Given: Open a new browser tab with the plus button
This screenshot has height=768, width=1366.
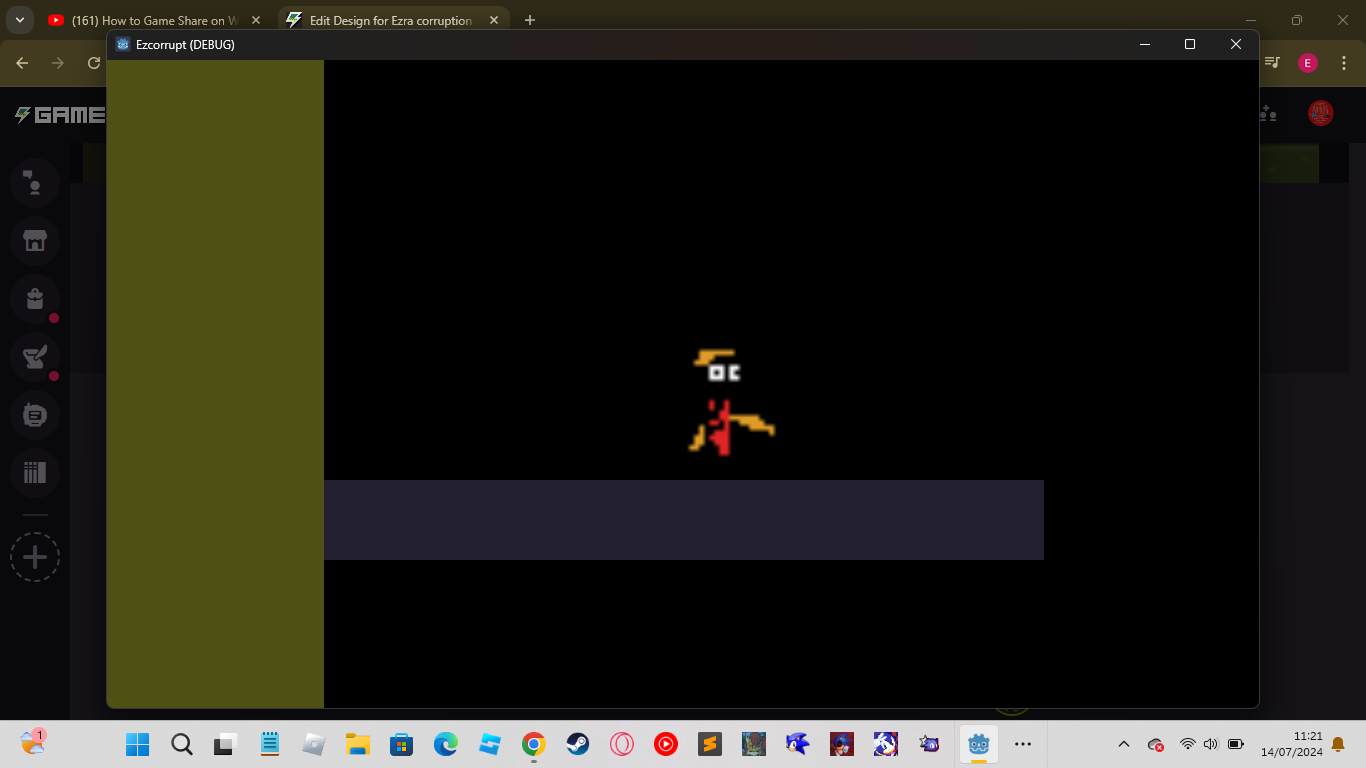Looking at the screenshot, I should coord(530,20).
